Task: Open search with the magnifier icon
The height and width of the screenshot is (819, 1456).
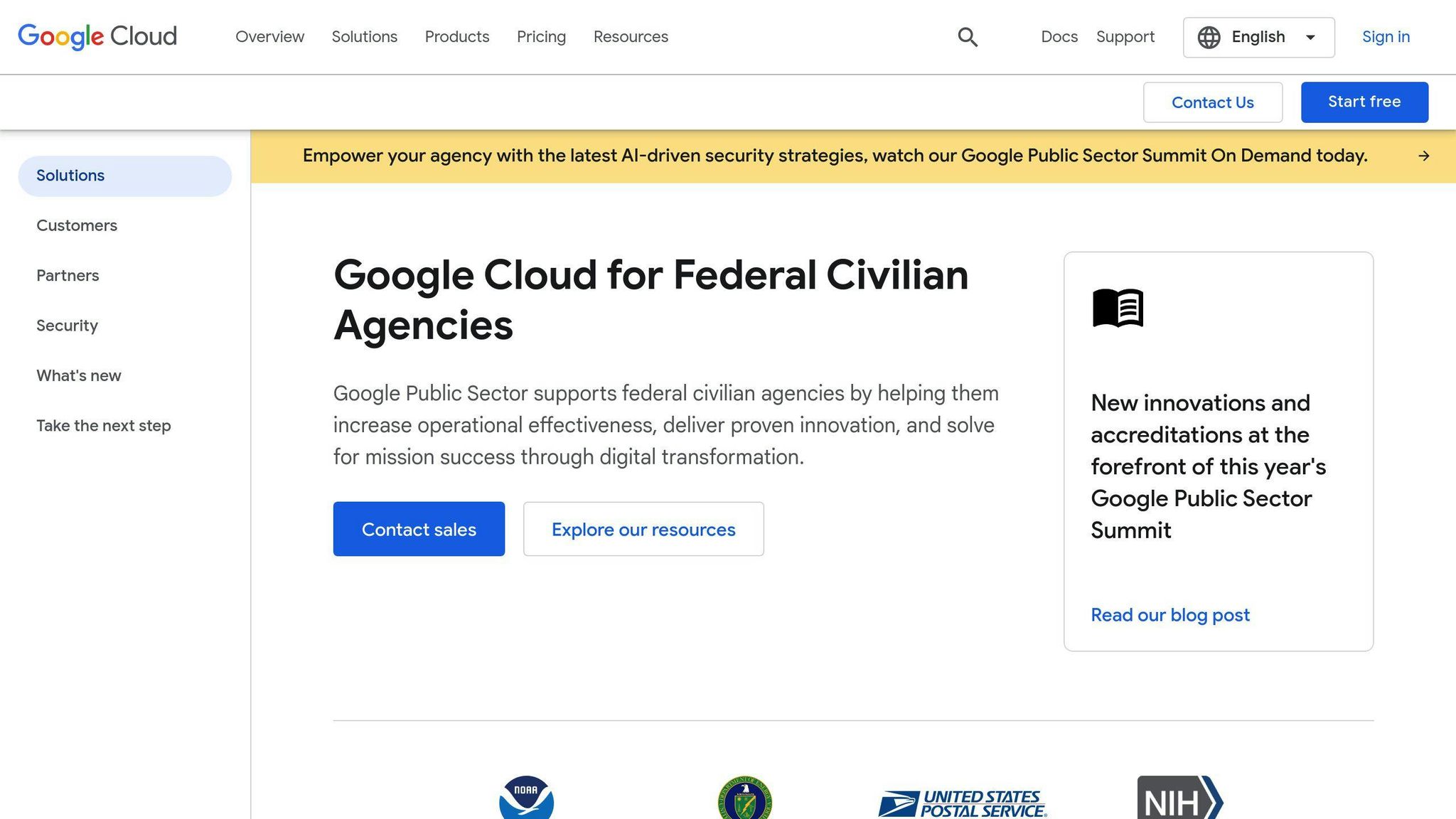Action: 968,37
